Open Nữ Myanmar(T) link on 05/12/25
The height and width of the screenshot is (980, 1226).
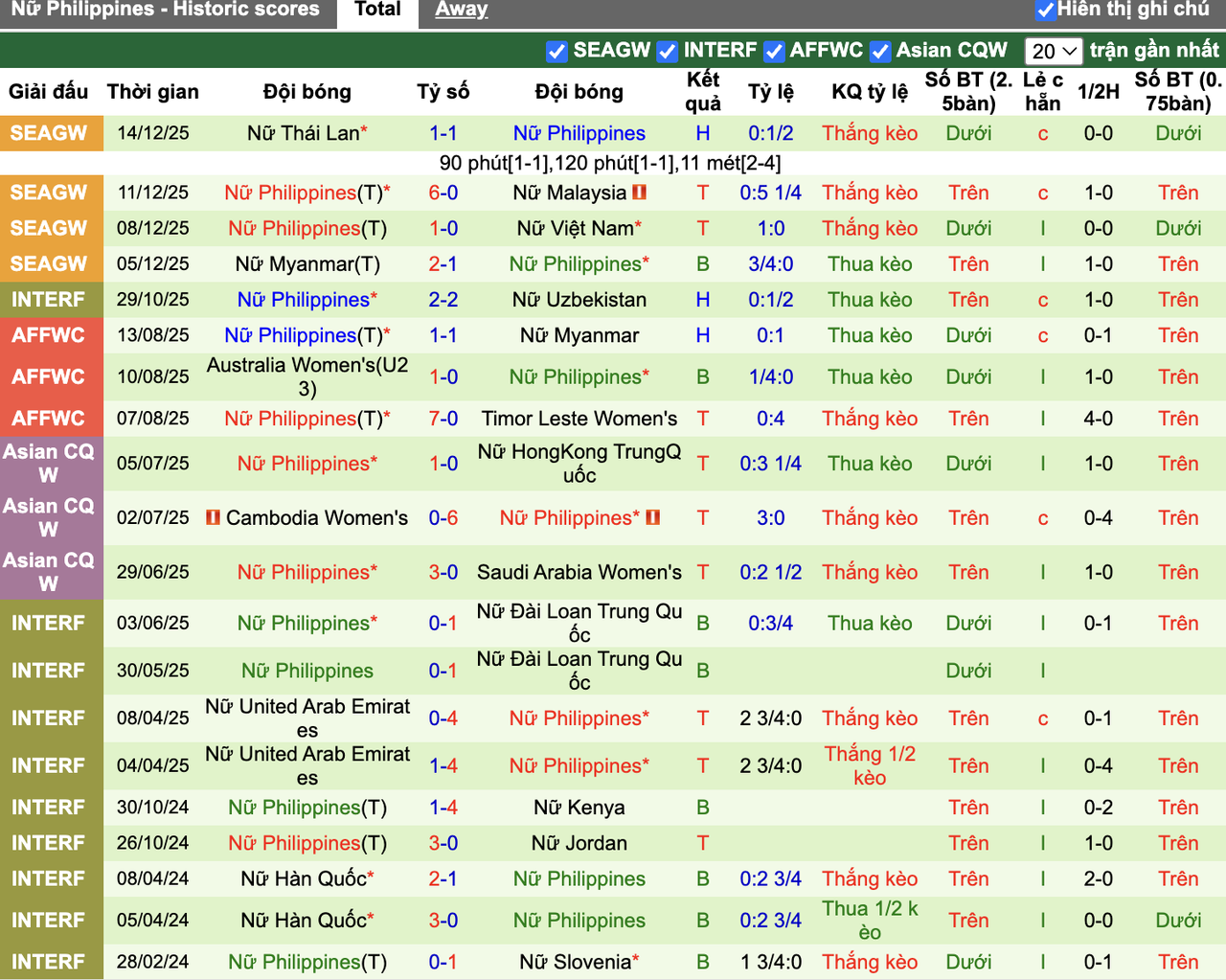[307, 263]
